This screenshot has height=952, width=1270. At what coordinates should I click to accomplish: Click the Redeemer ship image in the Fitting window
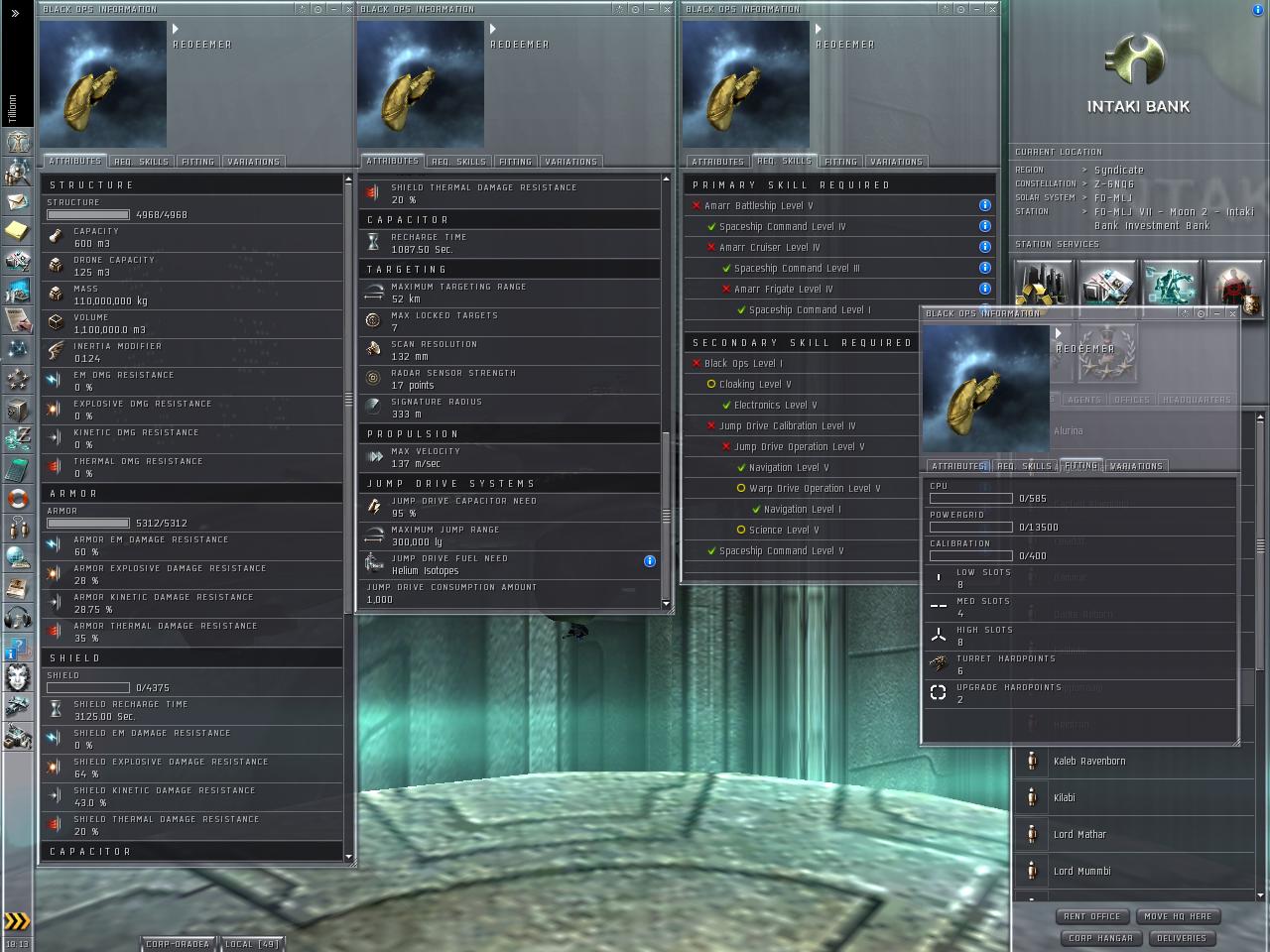[x=985, y=389]
